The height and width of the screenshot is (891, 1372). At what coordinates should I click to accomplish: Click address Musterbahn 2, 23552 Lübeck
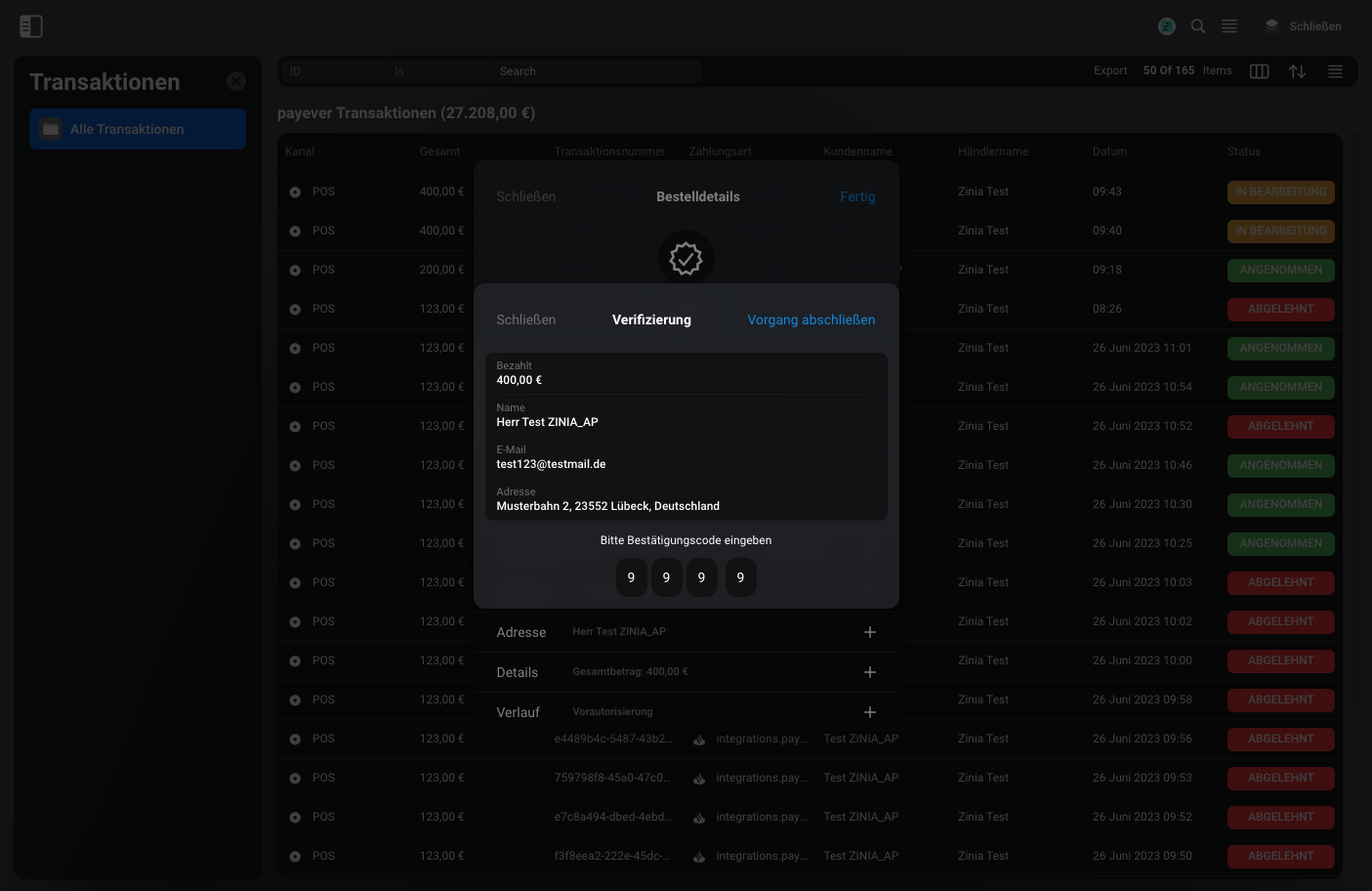tap(608, 506)
